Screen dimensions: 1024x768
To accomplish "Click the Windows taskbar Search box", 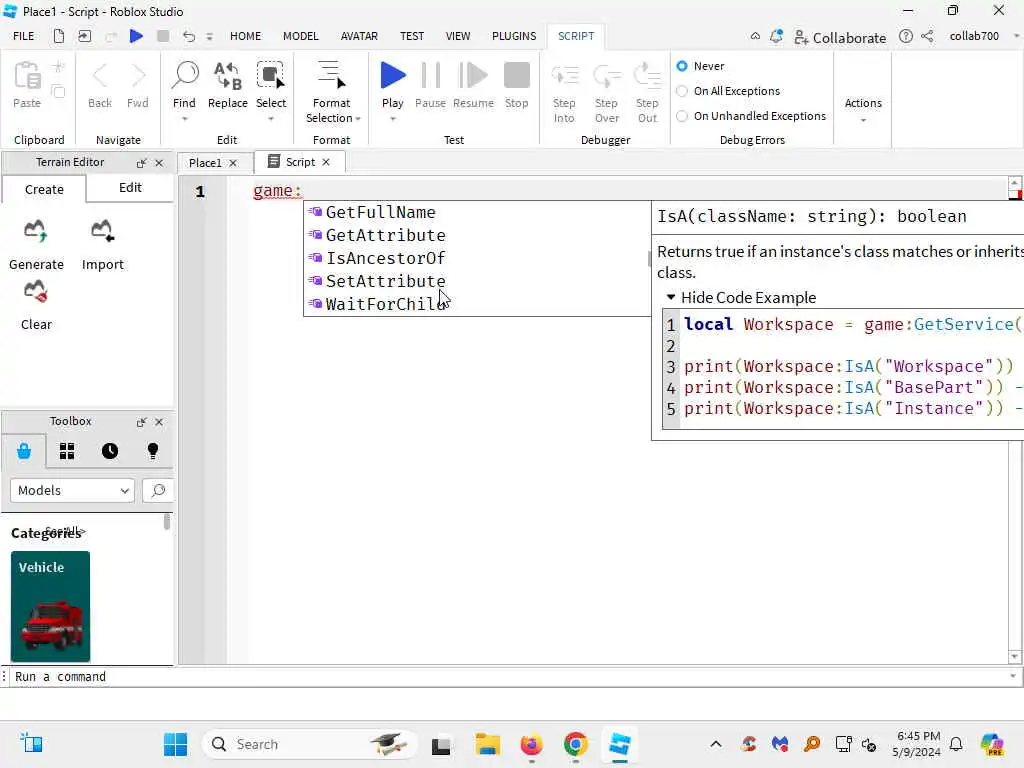I will tap(310, 744).
